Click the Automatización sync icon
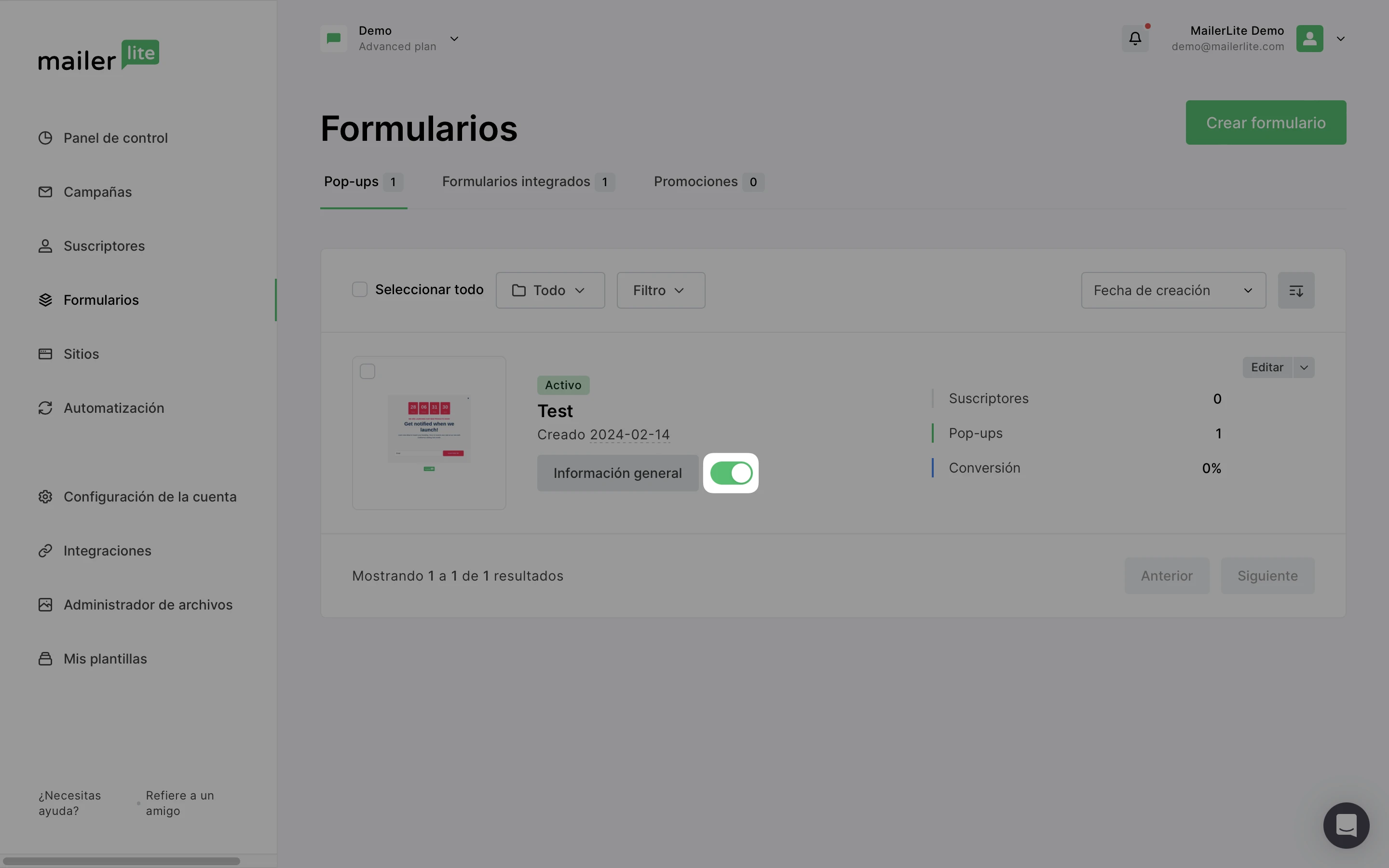 click(45, 408)
